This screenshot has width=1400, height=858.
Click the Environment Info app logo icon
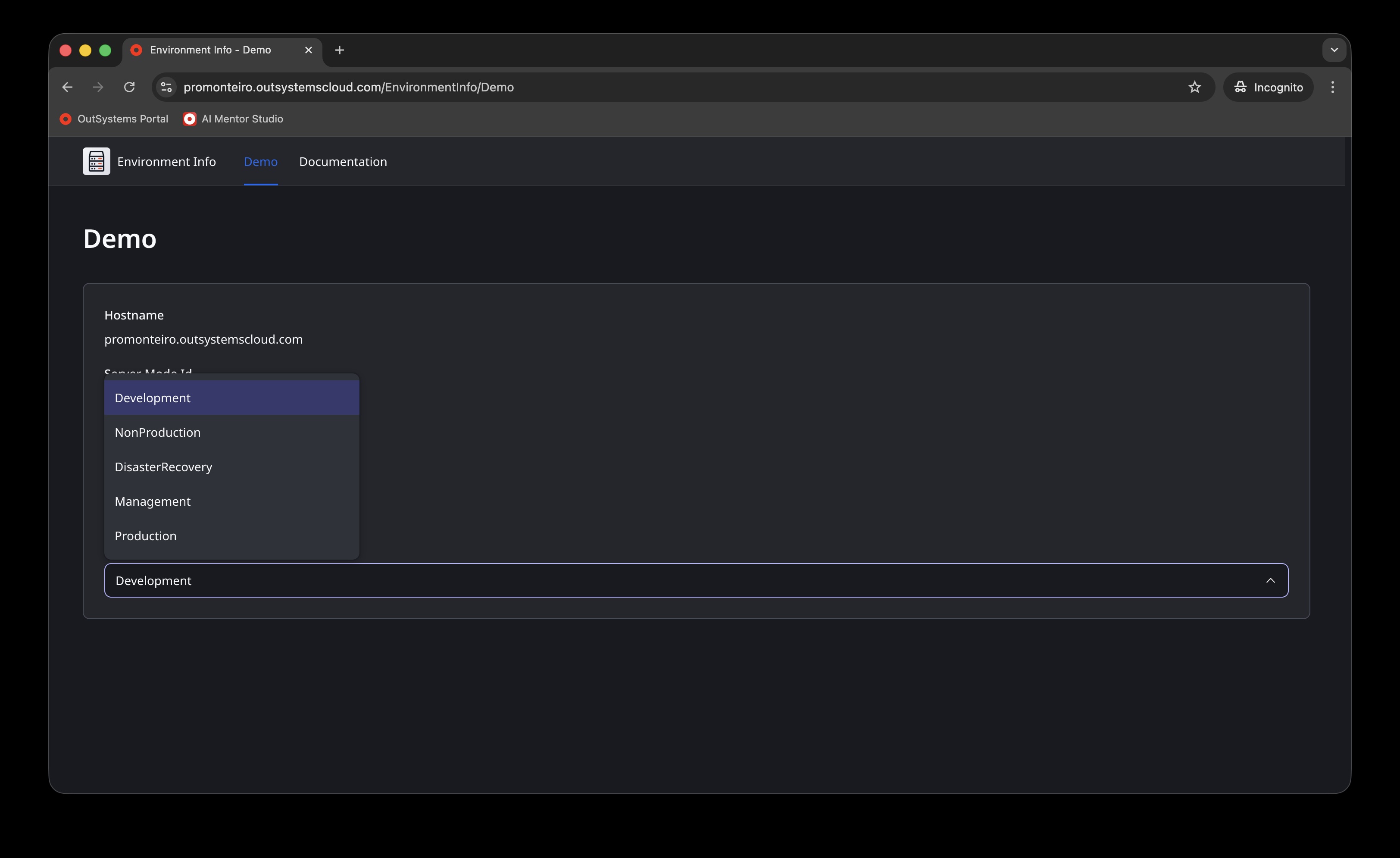click(x=97, y=161)
